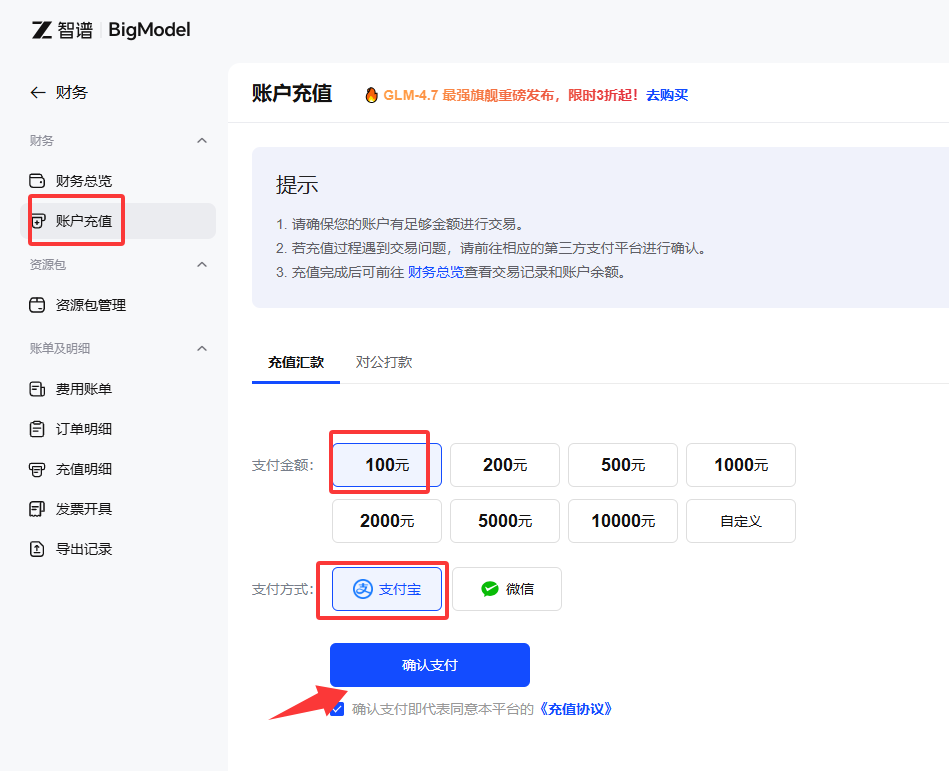The width and height of the screenshot is (949, 771).
Task: Collapse the 账单及明细 sidebar section
Action: [202, 348]
